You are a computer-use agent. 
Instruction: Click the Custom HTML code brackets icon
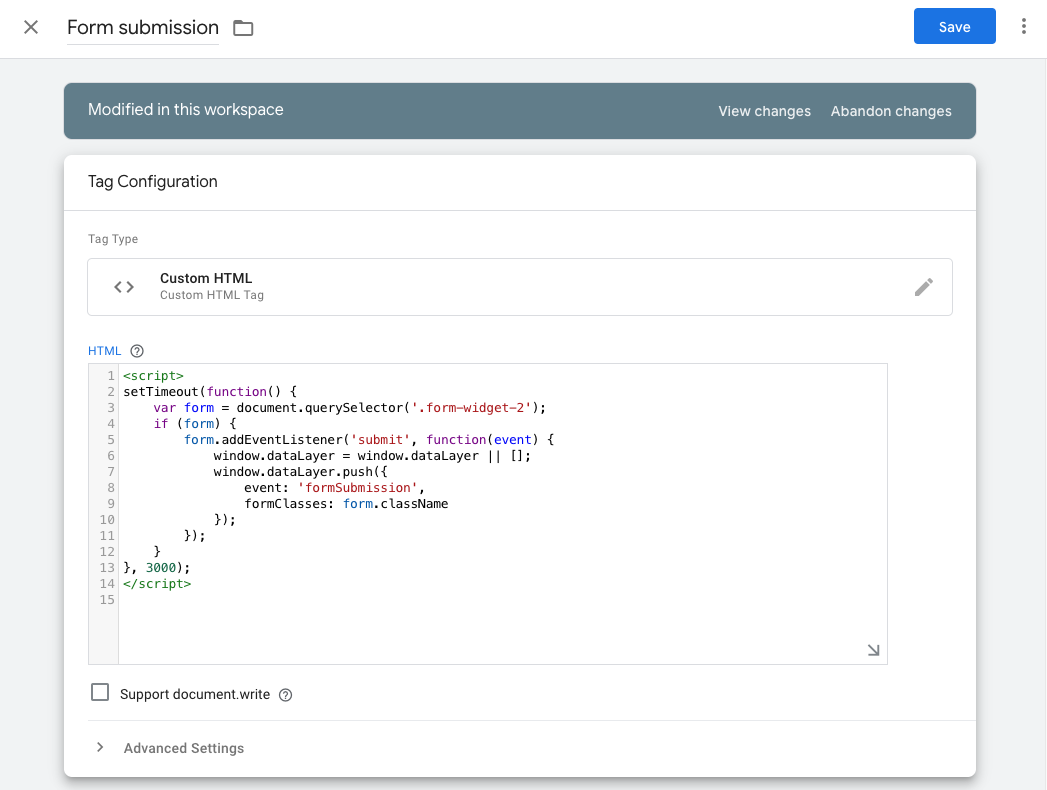pyautogui.click(x=124, y=287)
